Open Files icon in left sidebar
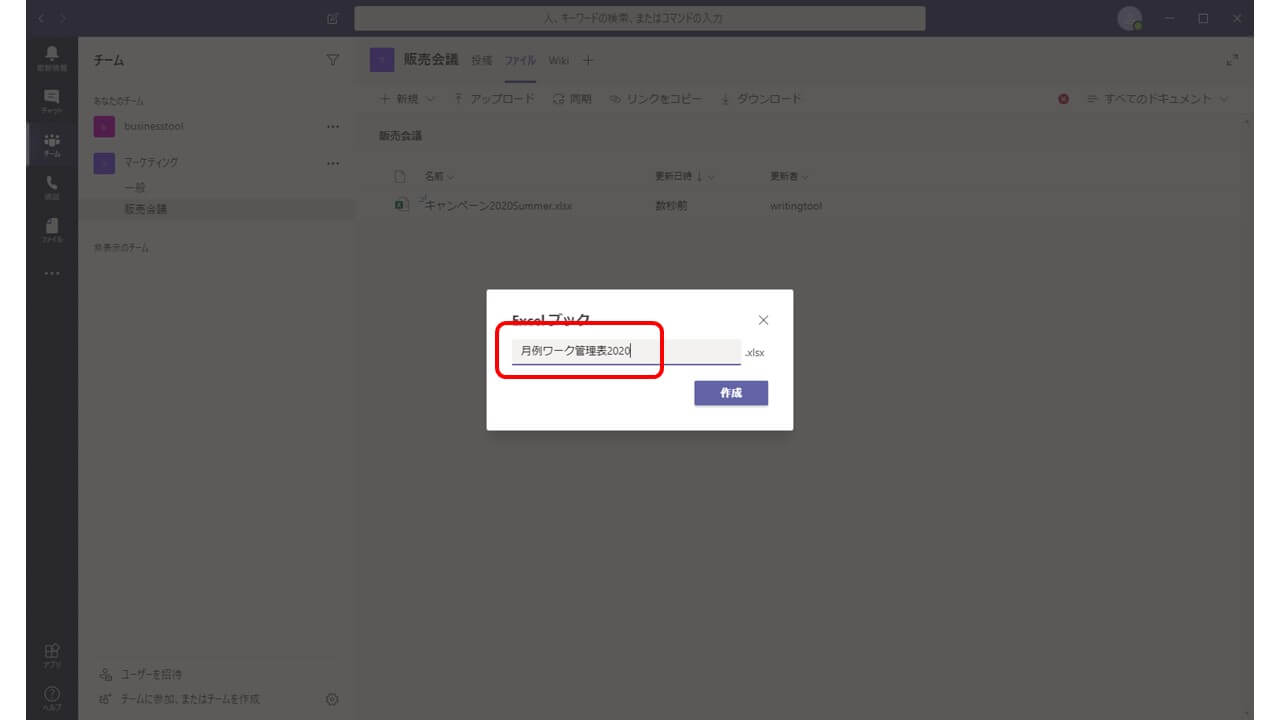The height and width of the screenshot is (720, 1280). pos(52,229)
